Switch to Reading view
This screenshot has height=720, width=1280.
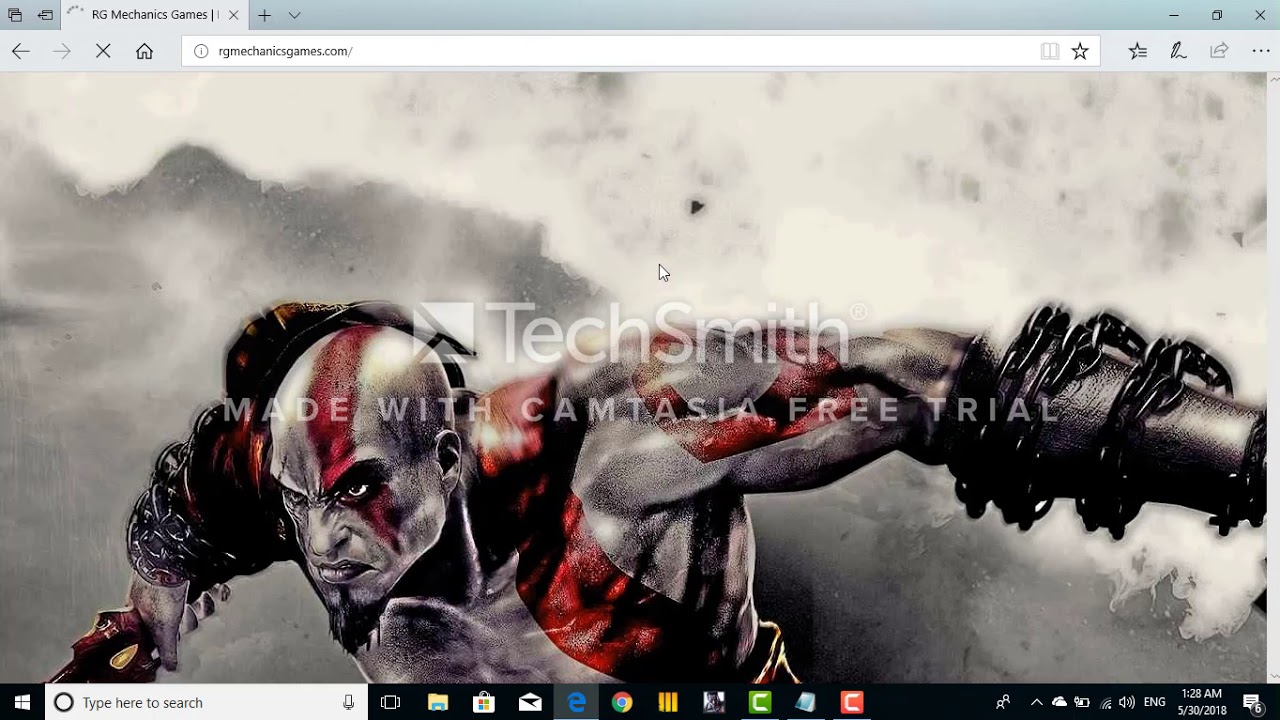click(x=1050, y=51)
